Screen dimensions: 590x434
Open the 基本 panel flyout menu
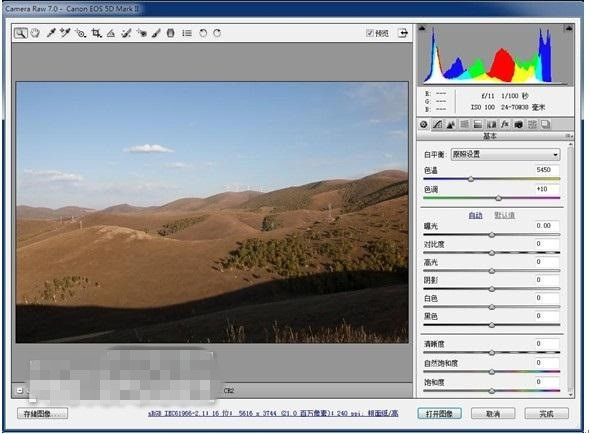[569, 136]
